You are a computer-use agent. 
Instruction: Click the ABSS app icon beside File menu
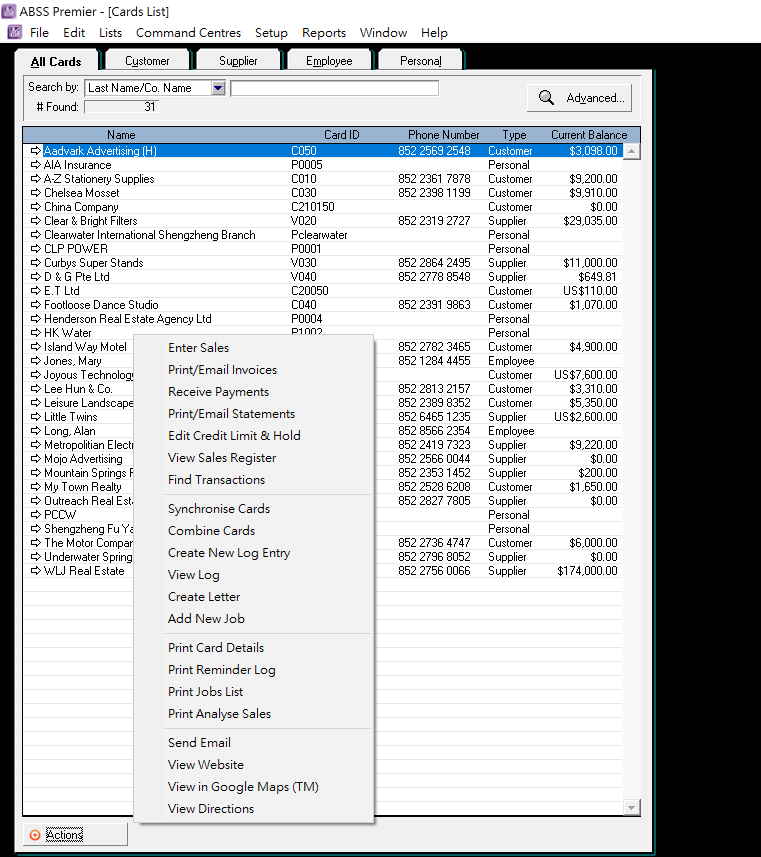(14, 32)
